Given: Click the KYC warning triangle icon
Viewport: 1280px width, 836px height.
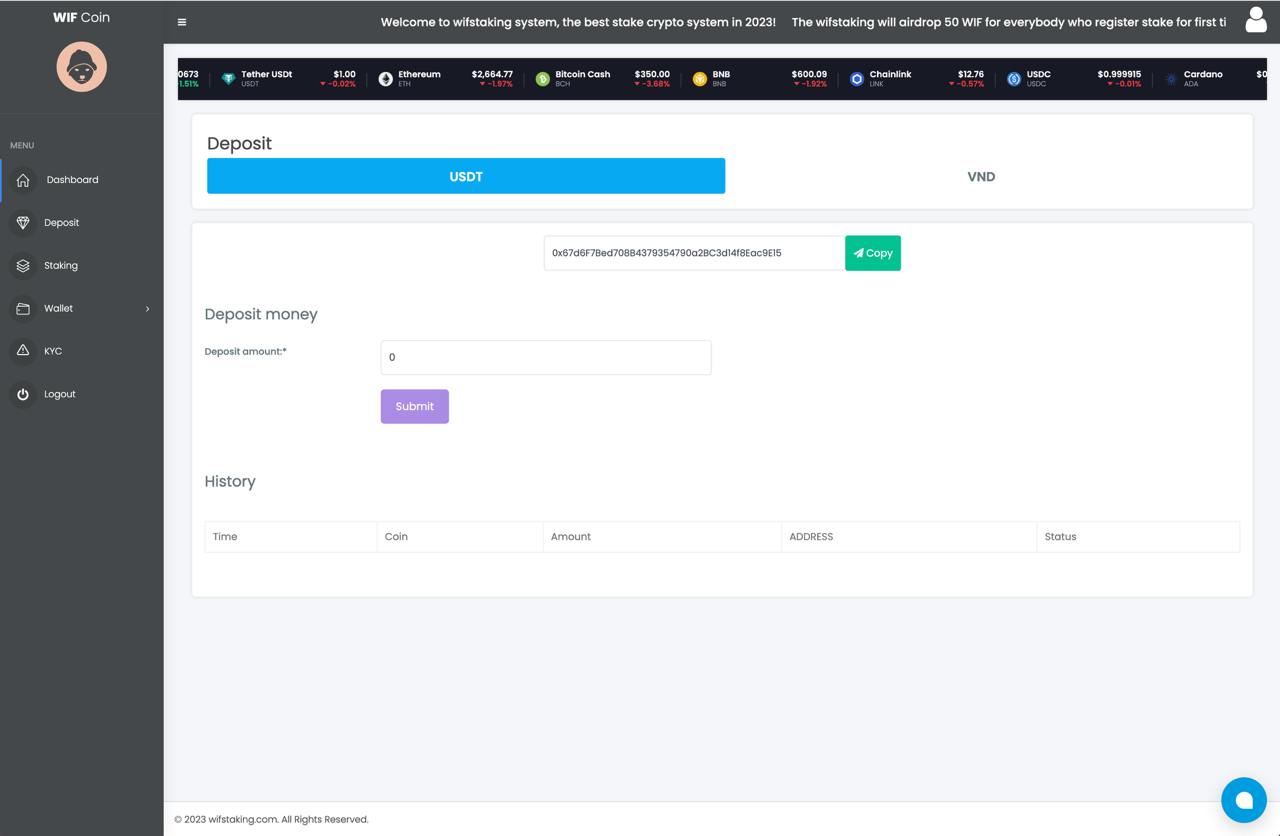Looking at the screenshot, I should [23, 351].
